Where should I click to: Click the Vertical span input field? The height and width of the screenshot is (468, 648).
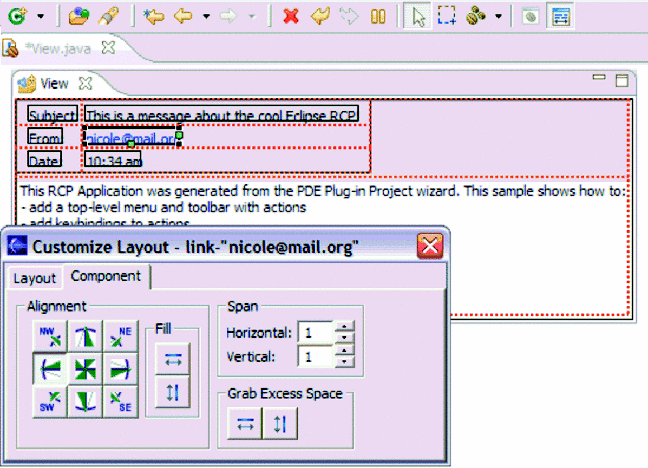click(x=317, y=356)
